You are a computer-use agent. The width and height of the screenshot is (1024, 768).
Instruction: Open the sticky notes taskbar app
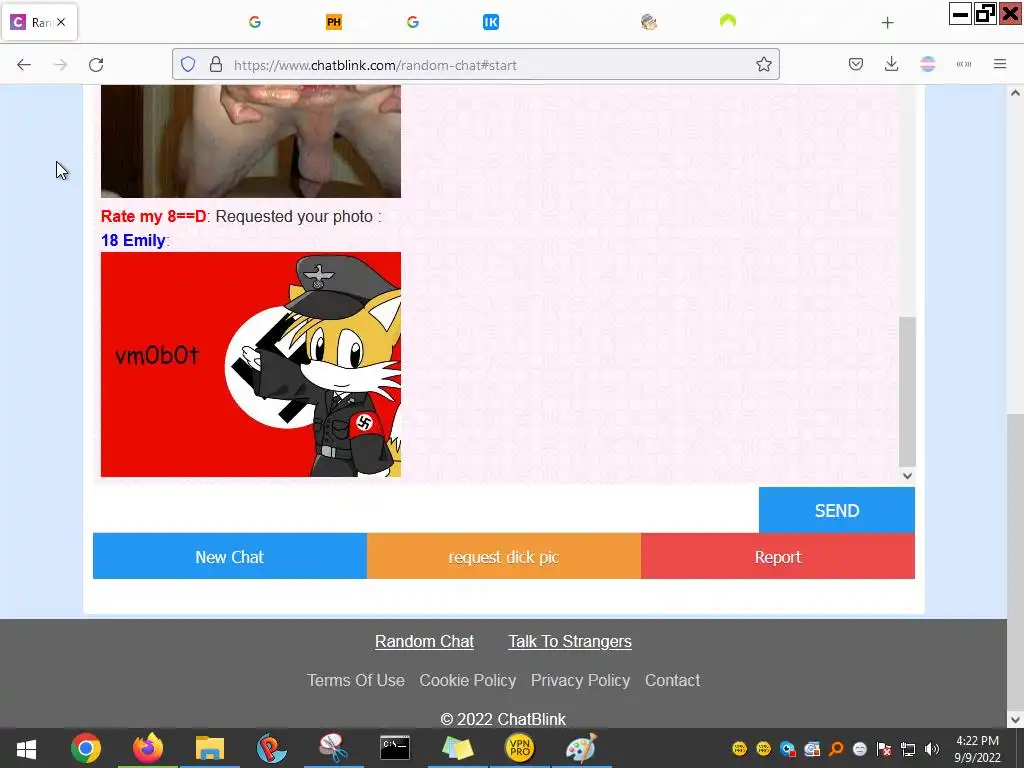coord(457,748)
